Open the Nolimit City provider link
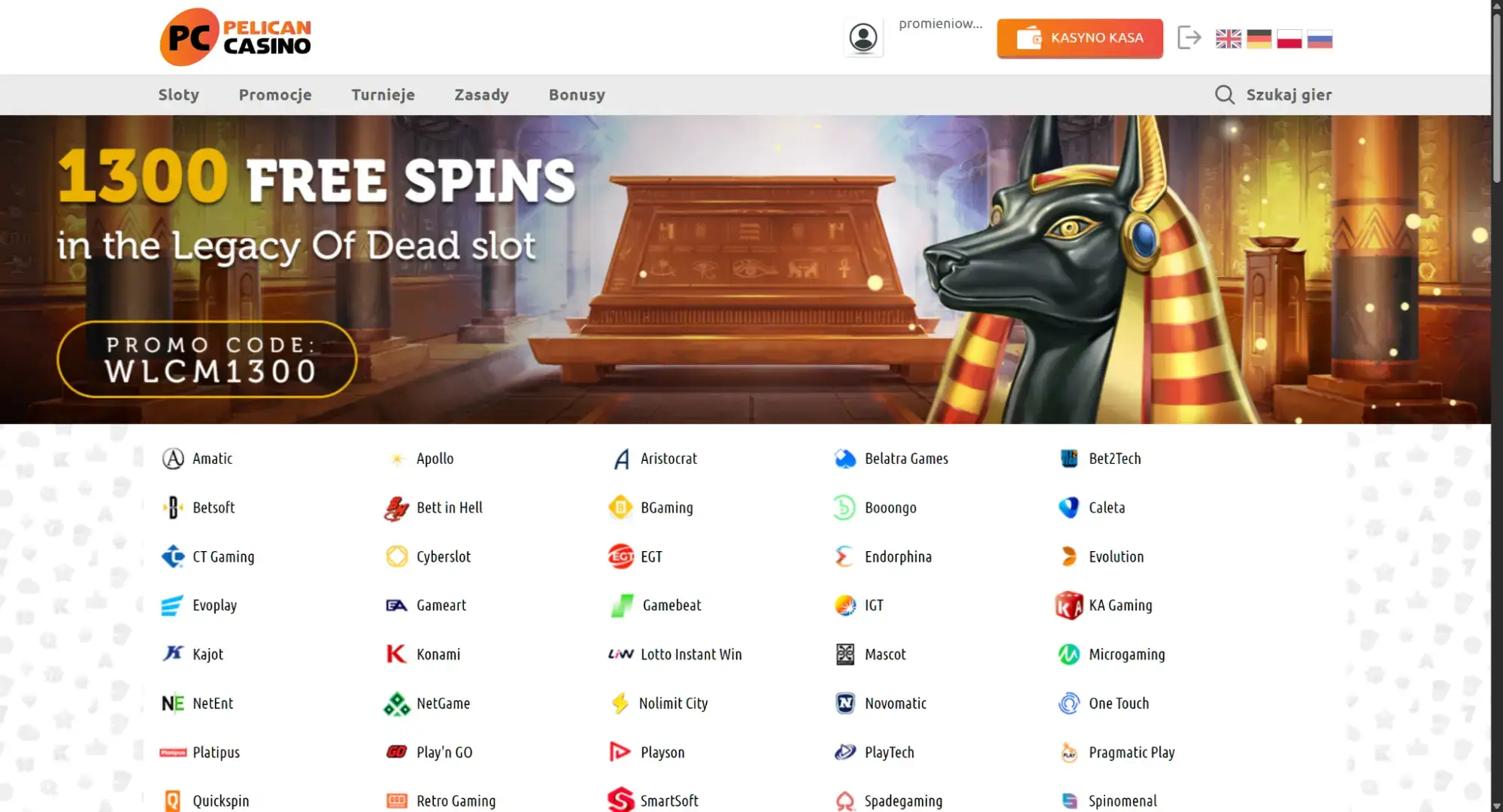Viewport: 1503px width, 812px height. (659, 703)
